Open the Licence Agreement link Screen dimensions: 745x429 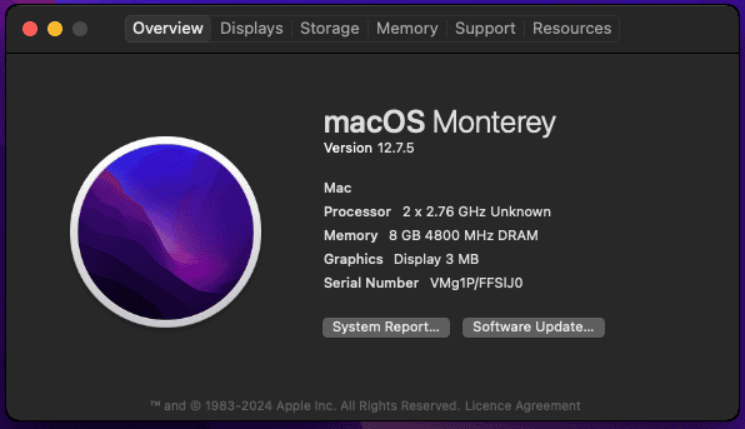[523, 406]
